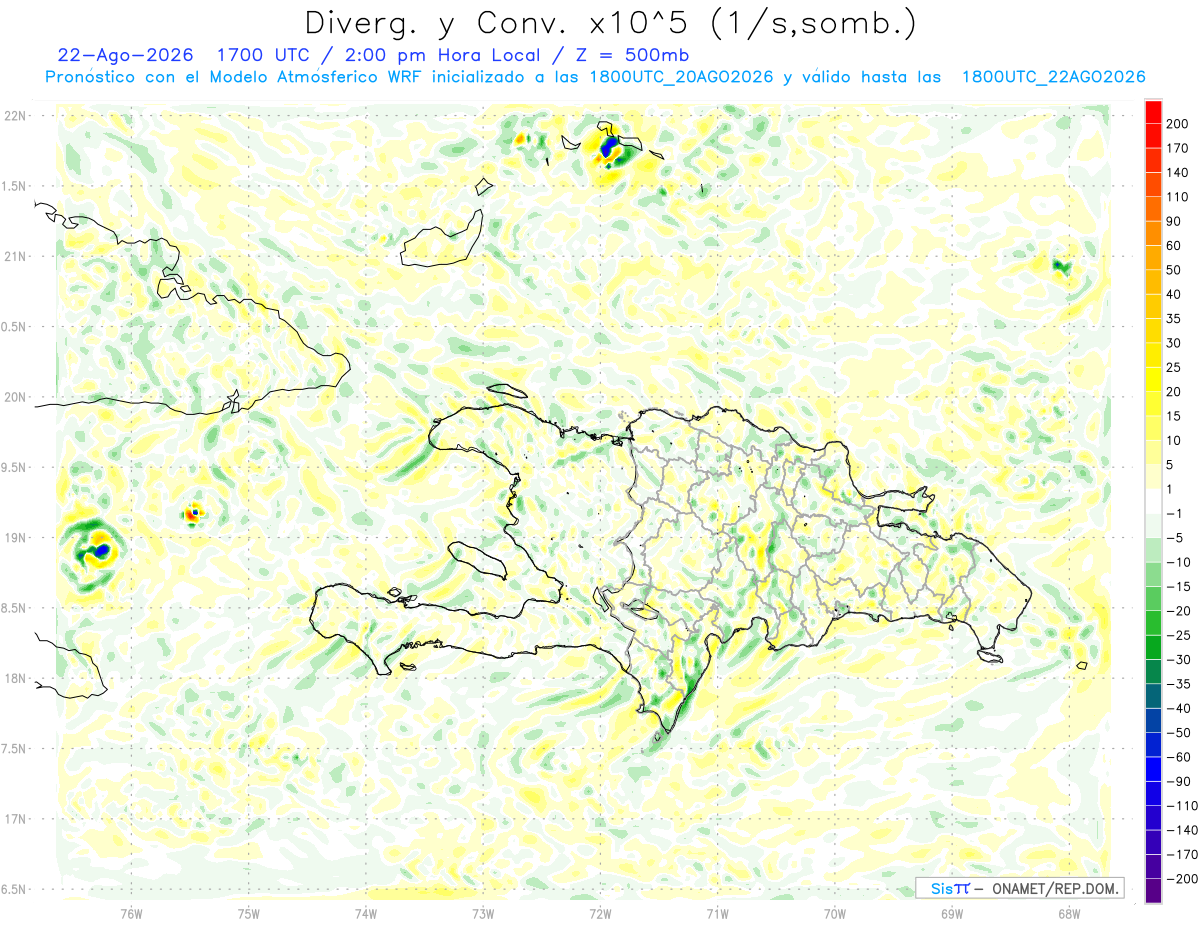Image resolution: width=1200 pixels, height=927 pixels.
Task: Click the legend swatch between -170 and -200
Action: [1153, 867]
